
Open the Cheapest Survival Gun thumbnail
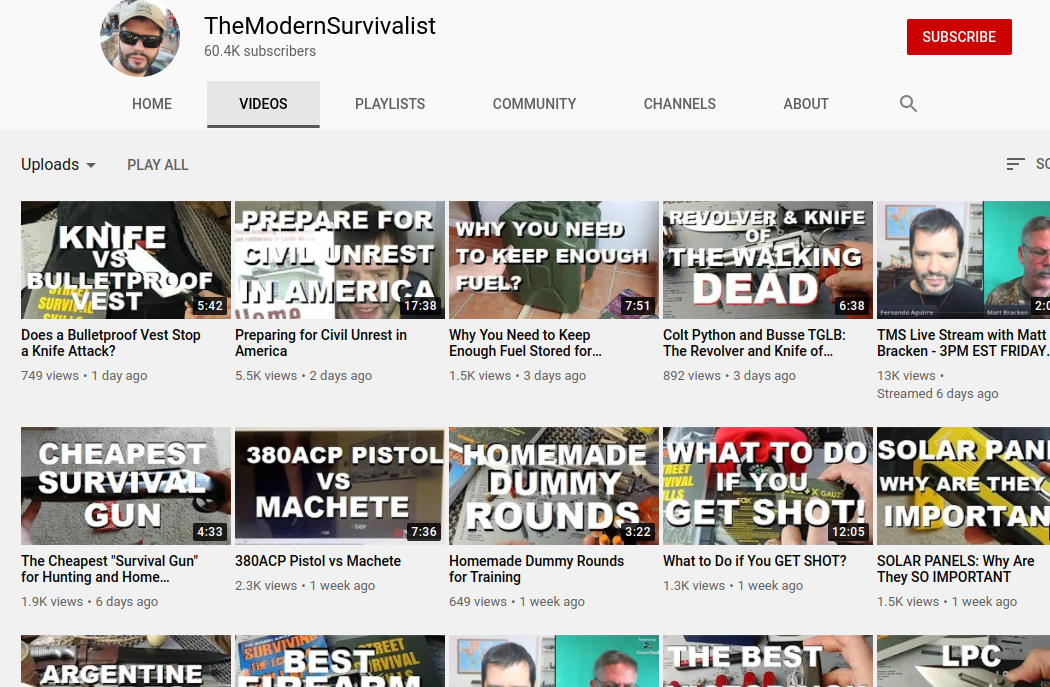[126, 486]
